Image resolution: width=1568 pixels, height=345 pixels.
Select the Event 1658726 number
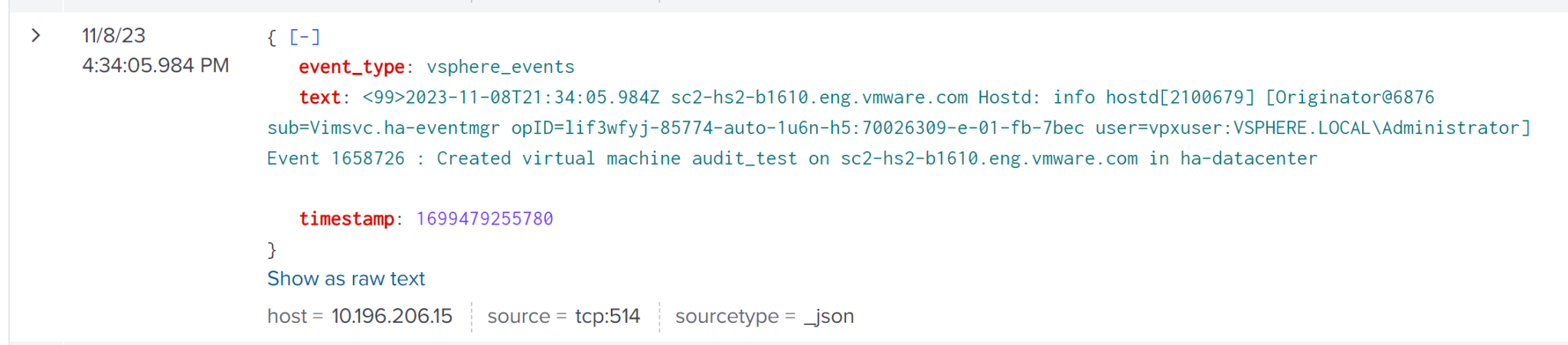[367, 159]
